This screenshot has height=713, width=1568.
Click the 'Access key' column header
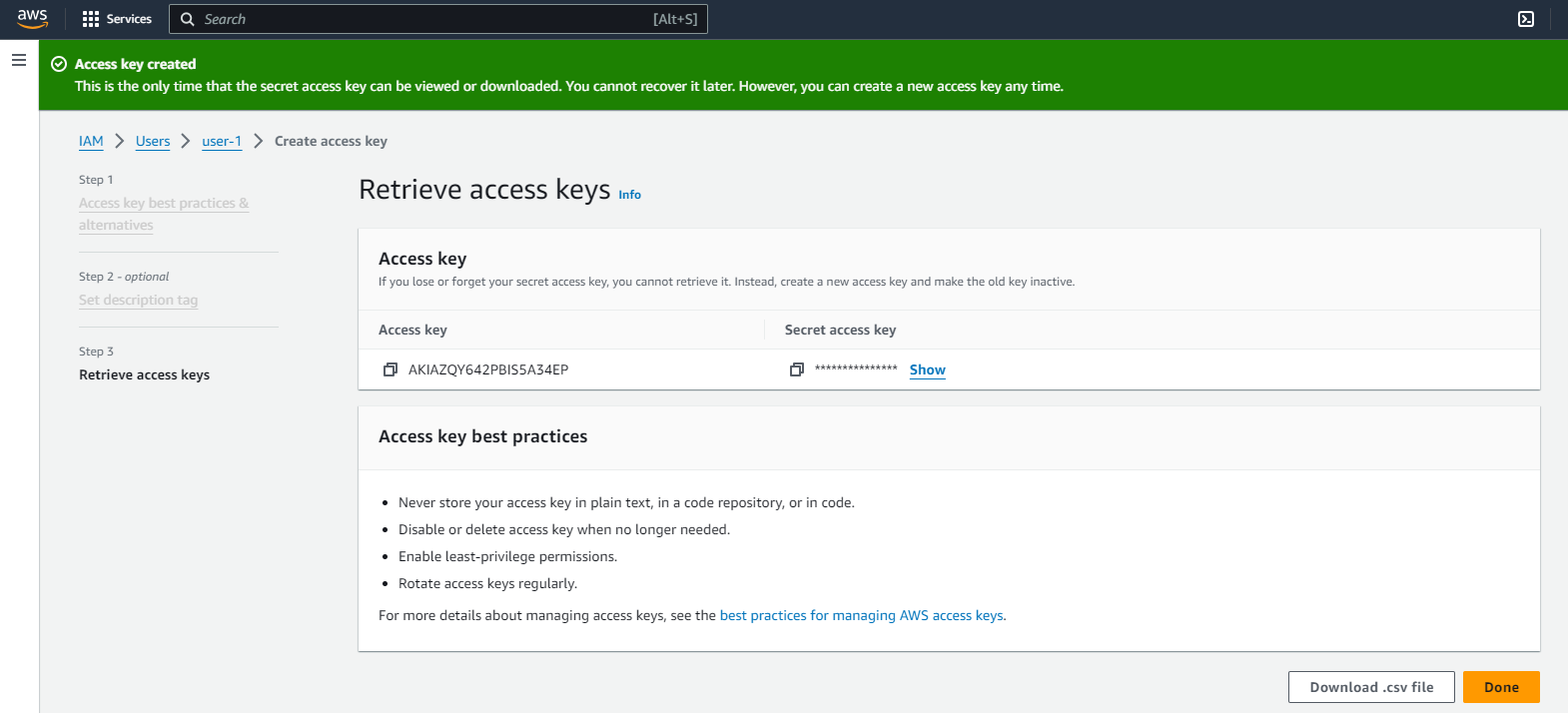click(x=412, y=330)
